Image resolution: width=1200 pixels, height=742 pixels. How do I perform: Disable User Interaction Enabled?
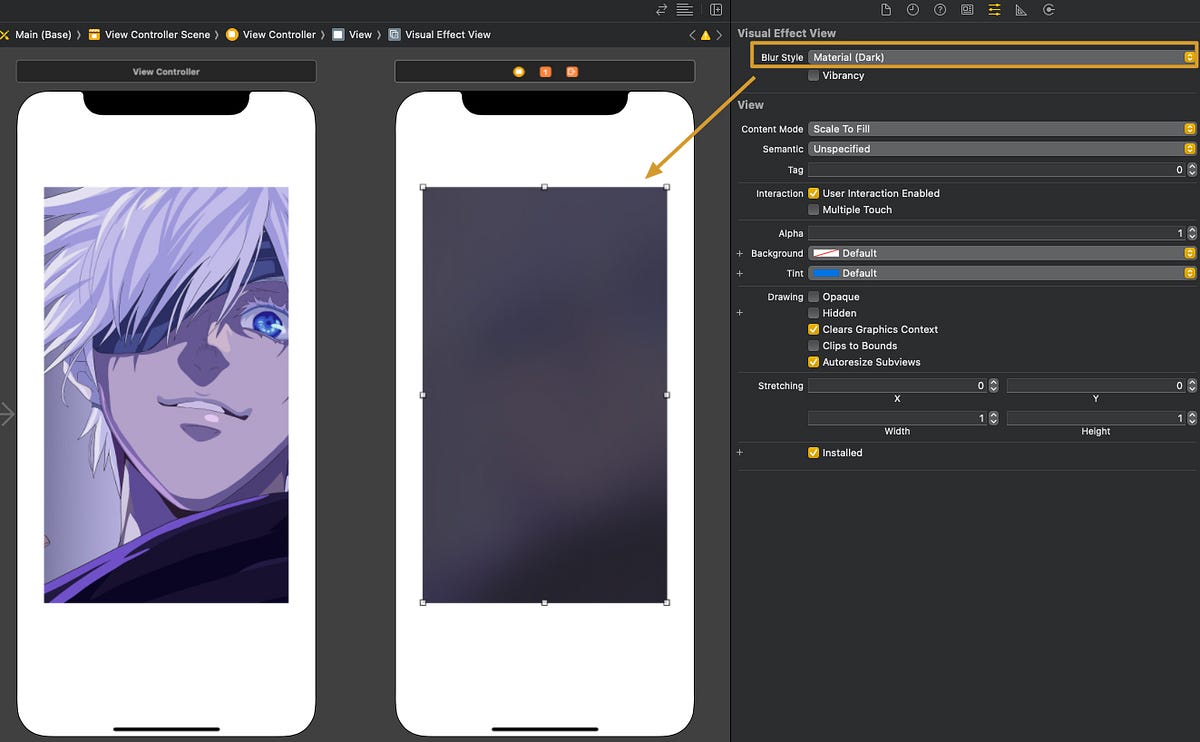point(814,193)
